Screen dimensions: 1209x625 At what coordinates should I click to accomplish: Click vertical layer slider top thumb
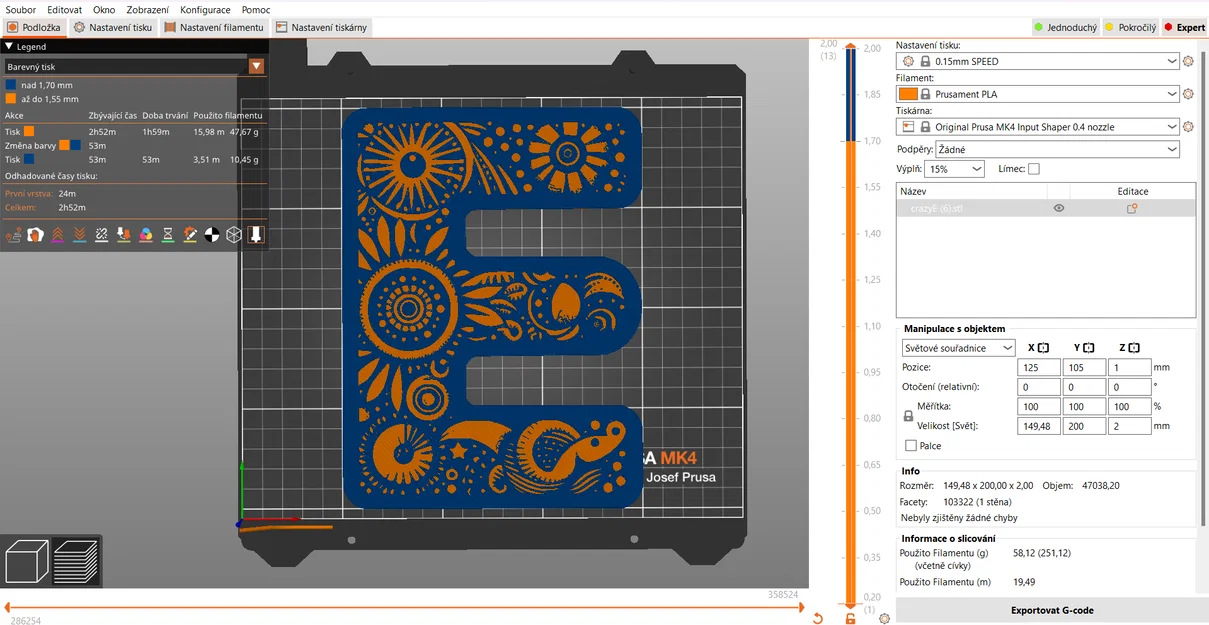850,46
